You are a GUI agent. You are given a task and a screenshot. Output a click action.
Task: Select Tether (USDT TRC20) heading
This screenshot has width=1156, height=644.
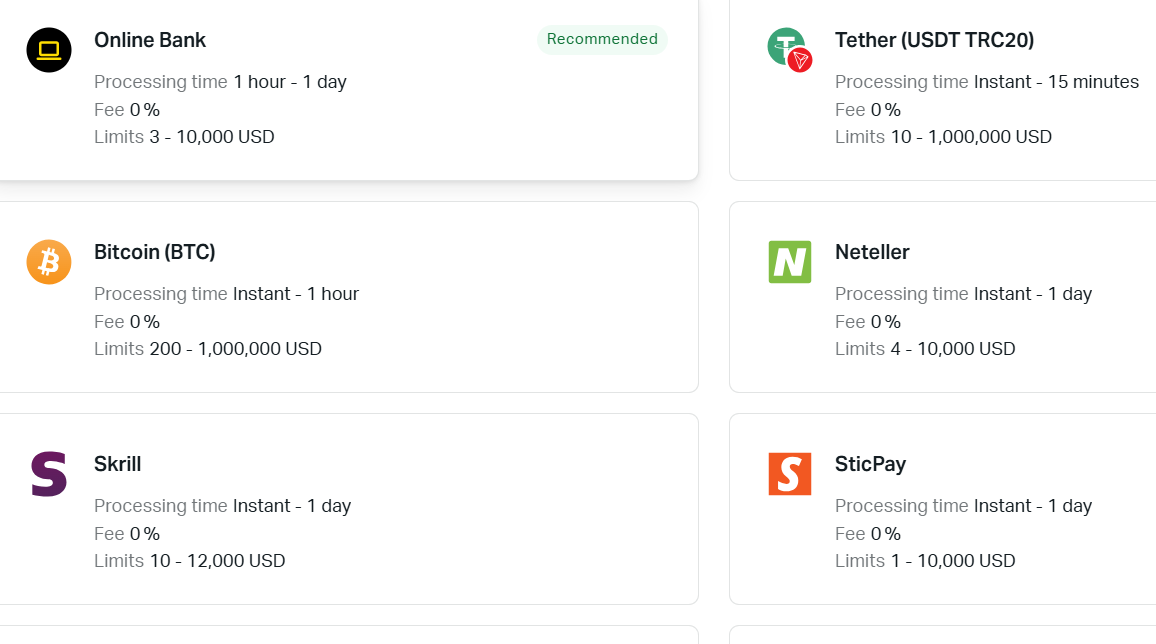tap(934, 40)
